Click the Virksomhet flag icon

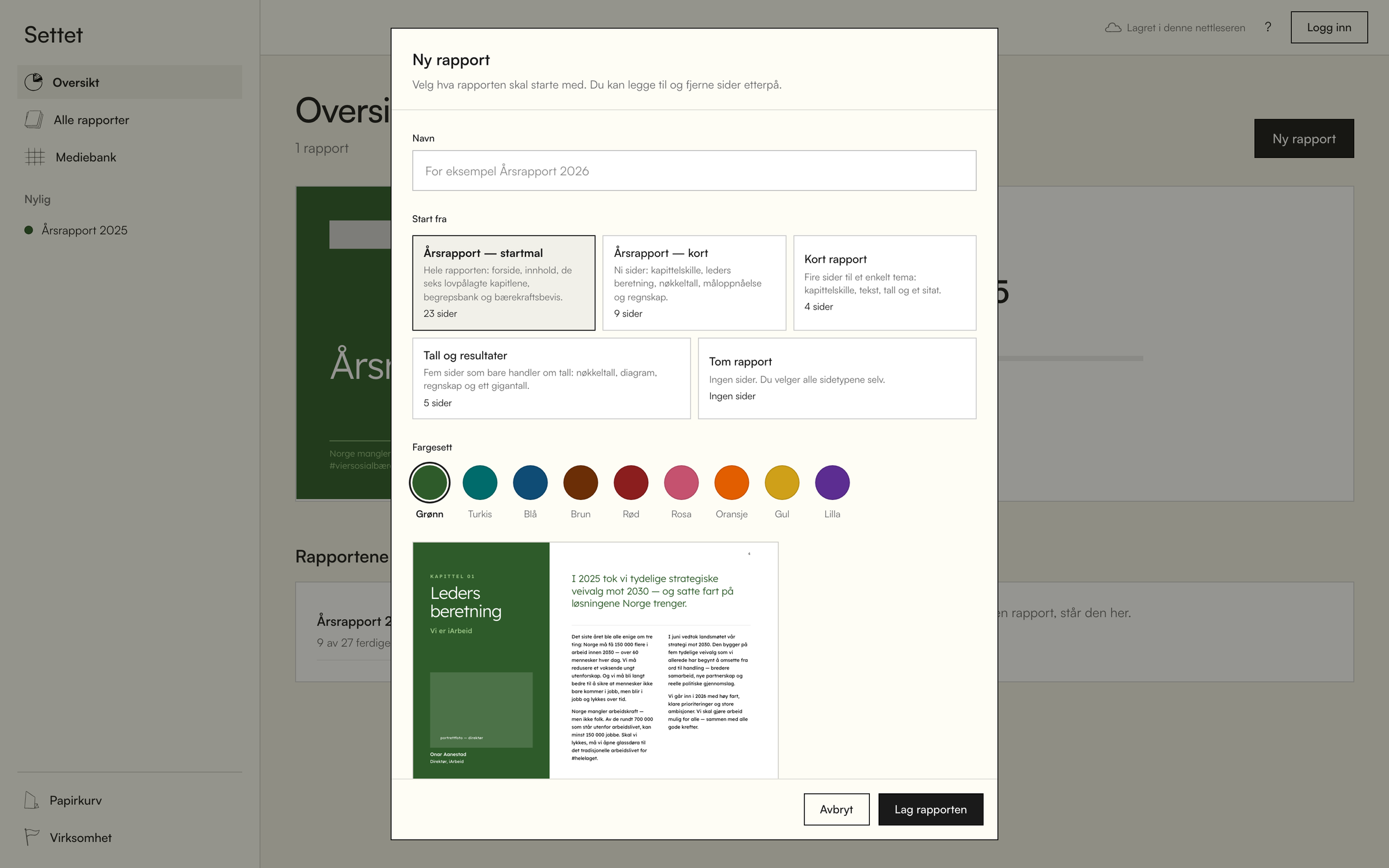click(31, 837)
